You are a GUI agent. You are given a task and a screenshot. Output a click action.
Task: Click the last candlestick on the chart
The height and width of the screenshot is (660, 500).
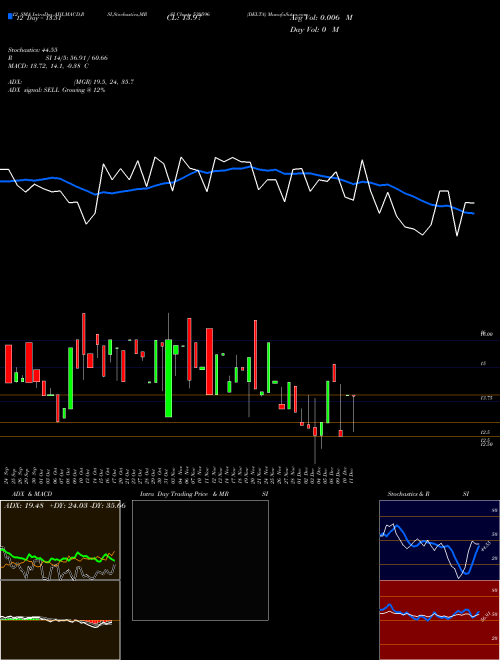(354, 413)
